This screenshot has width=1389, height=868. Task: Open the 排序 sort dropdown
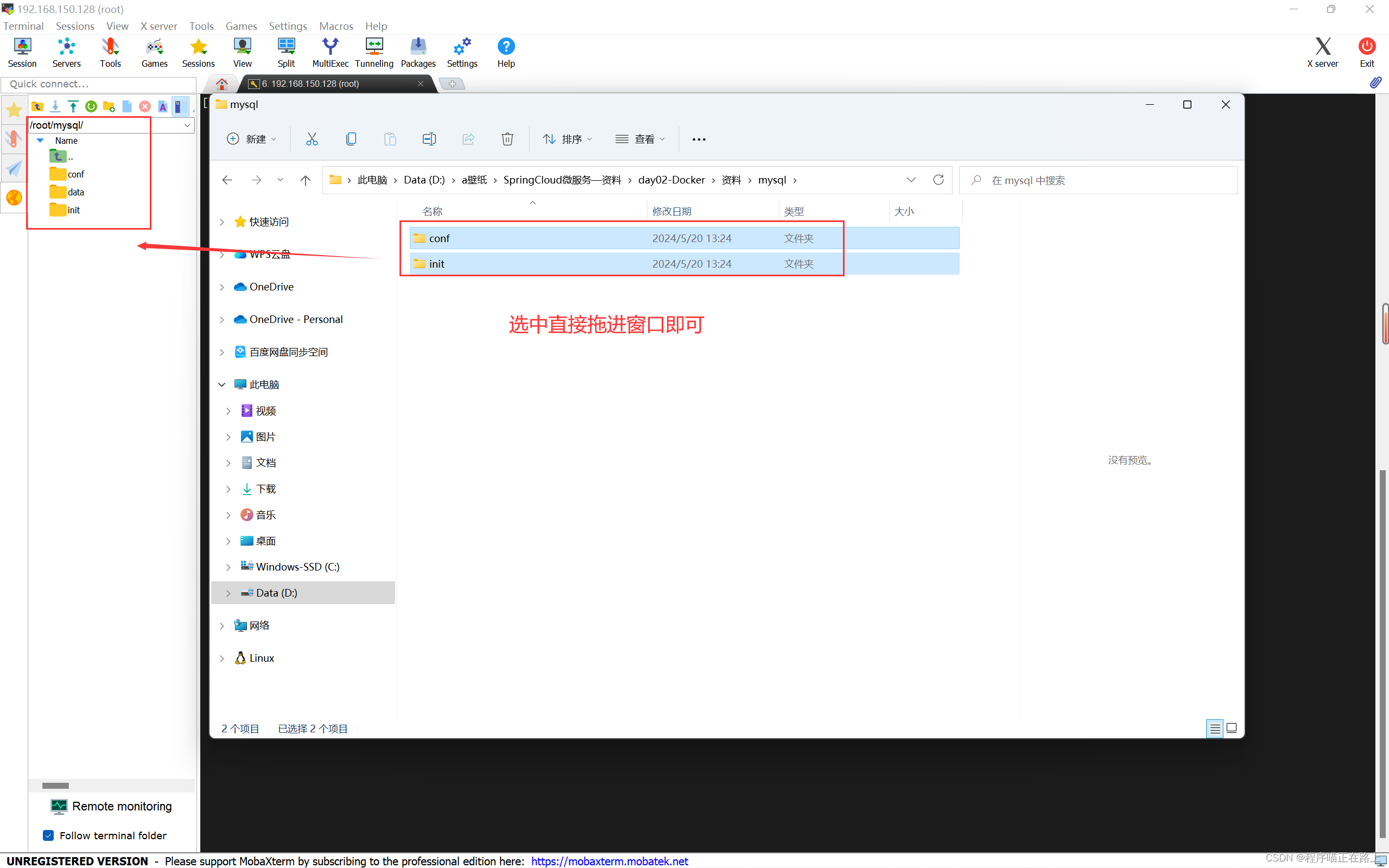(x=567, y=139)
